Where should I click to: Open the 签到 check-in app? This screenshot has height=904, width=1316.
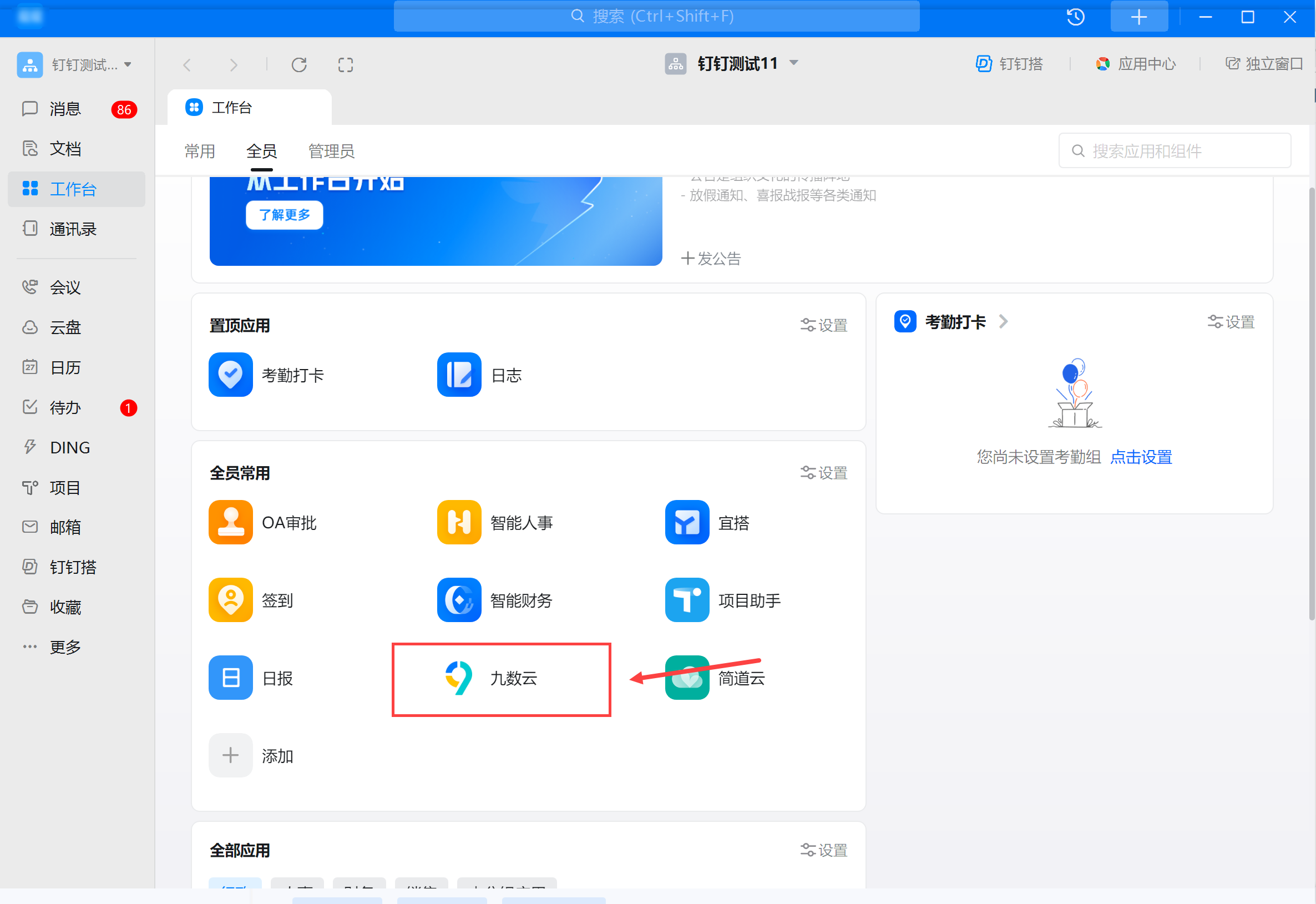pyautogui.click(x=251, y=600)
